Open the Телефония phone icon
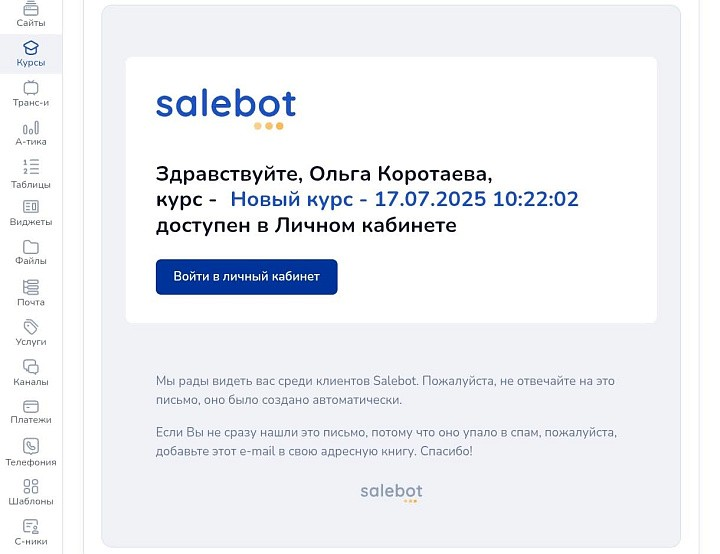Screen dimensions: 720x554 point(30,447)
